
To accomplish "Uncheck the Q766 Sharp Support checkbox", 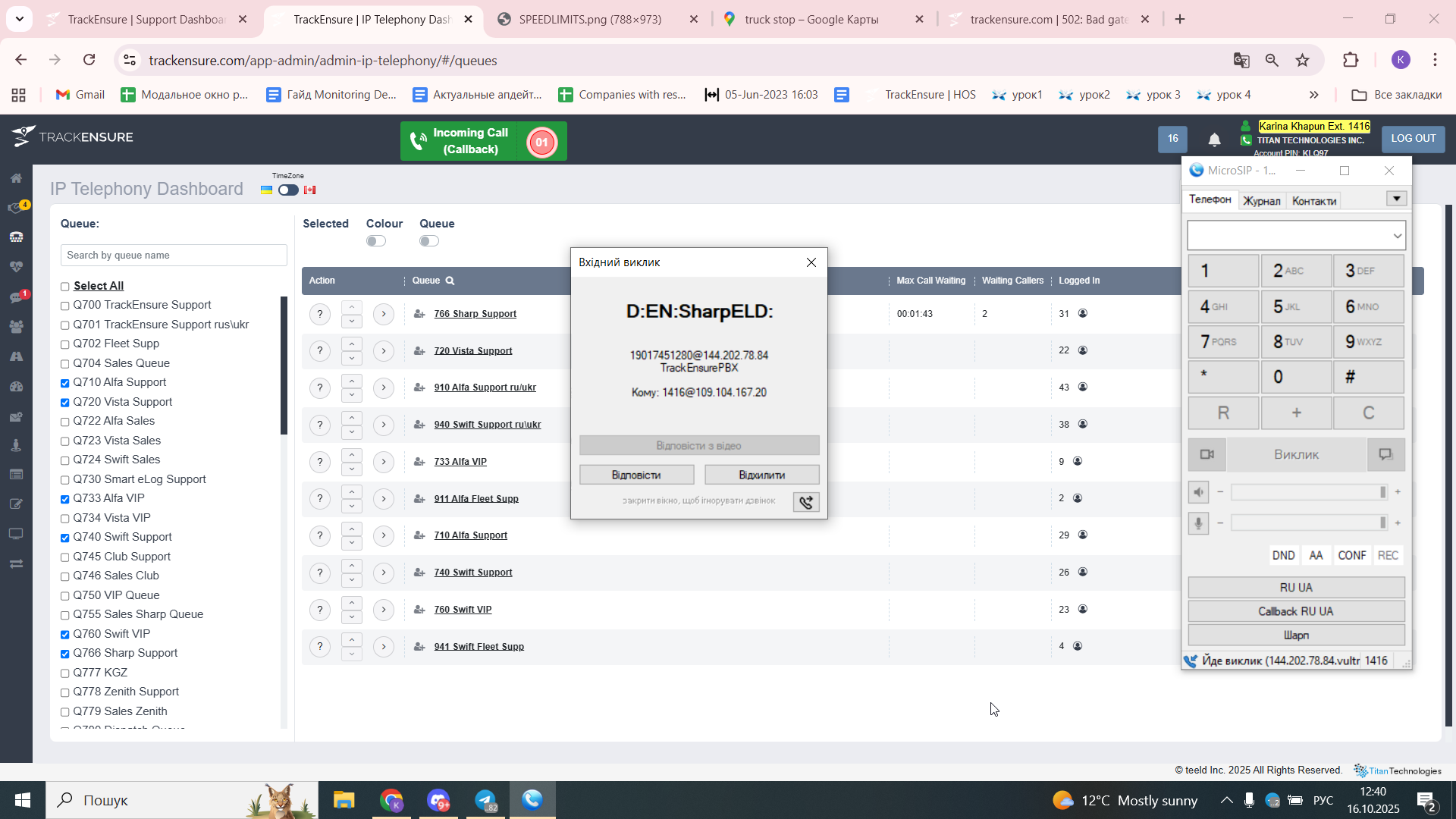I will coord(65,654).
